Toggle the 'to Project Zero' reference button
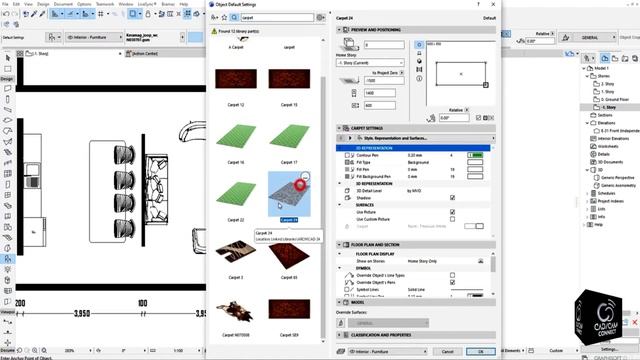This screenshot has width=640, height=360. point(402,73)
